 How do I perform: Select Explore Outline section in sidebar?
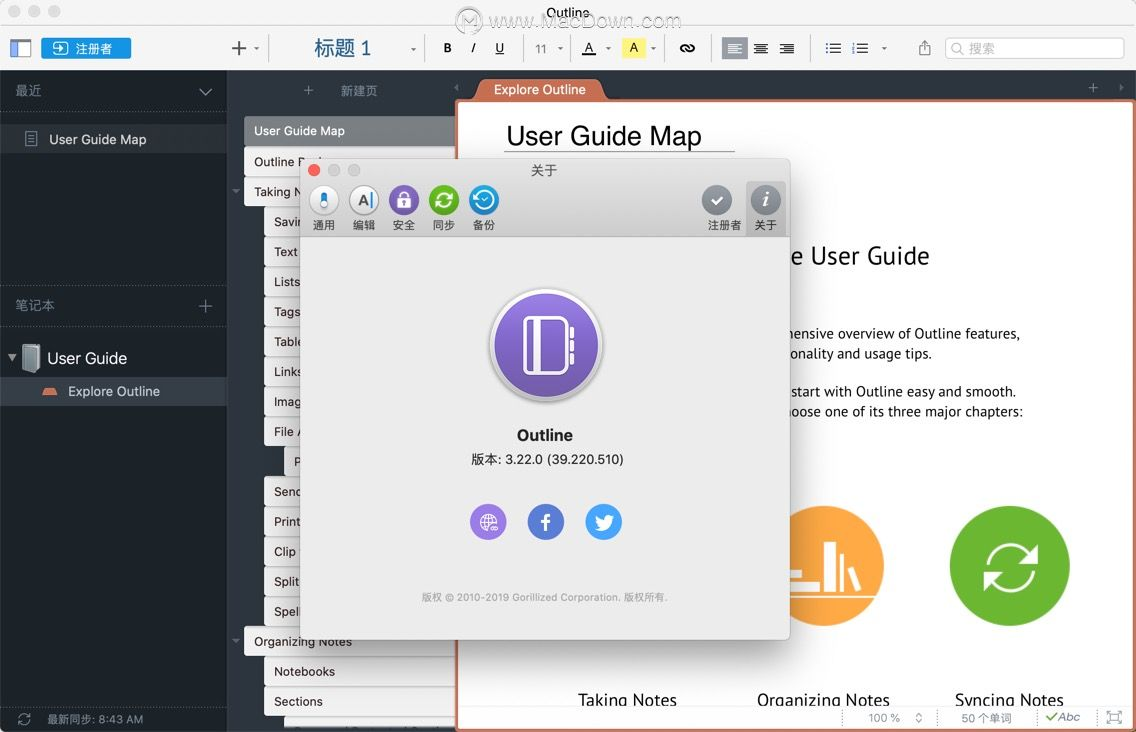[x=114, y=391]
